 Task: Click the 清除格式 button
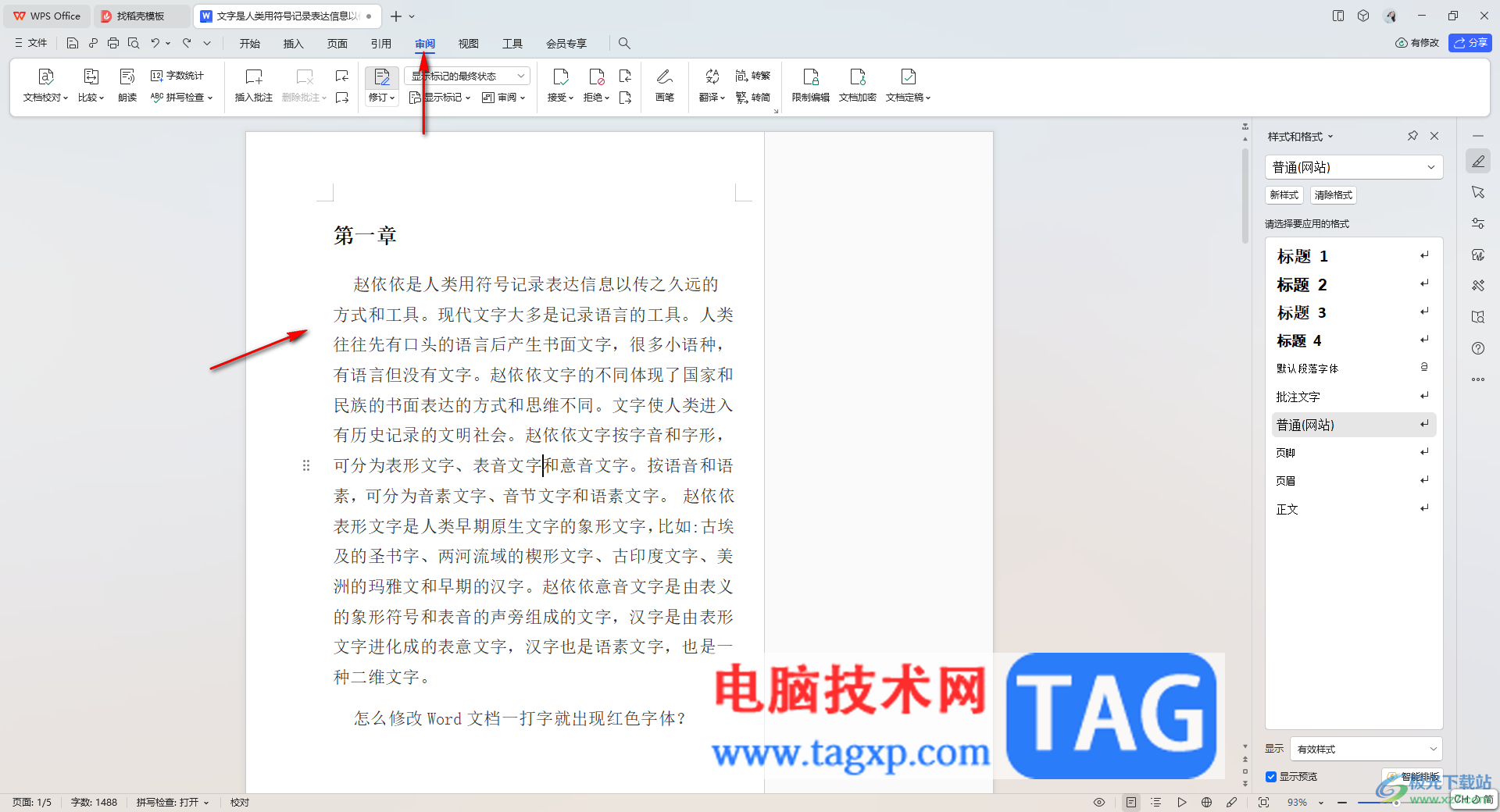coord(1334,195)
